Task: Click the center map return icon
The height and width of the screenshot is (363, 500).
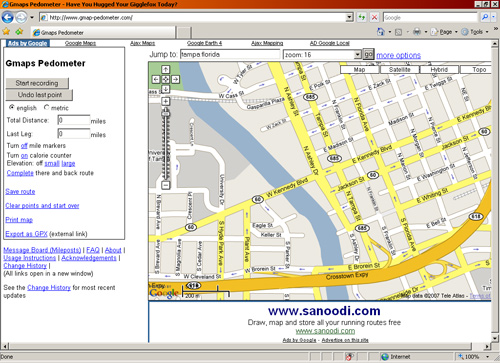Action: pos(166,79)
